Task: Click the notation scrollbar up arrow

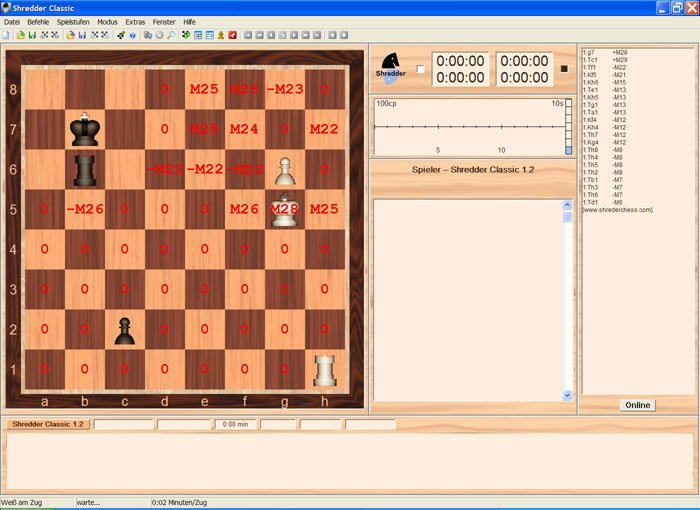Action: click(x=567, y=205)
